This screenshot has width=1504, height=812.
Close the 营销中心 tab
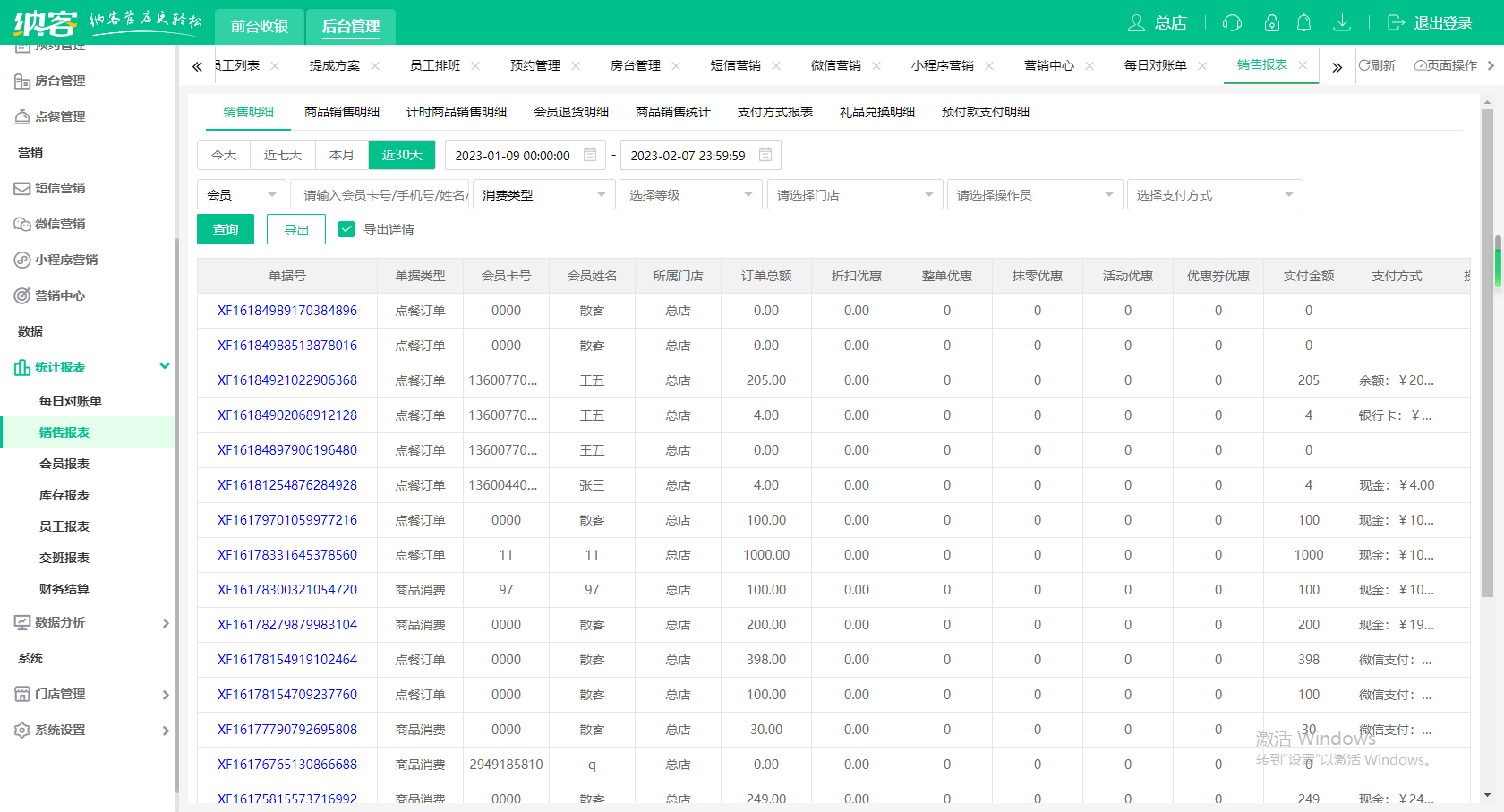point(1090,65)
